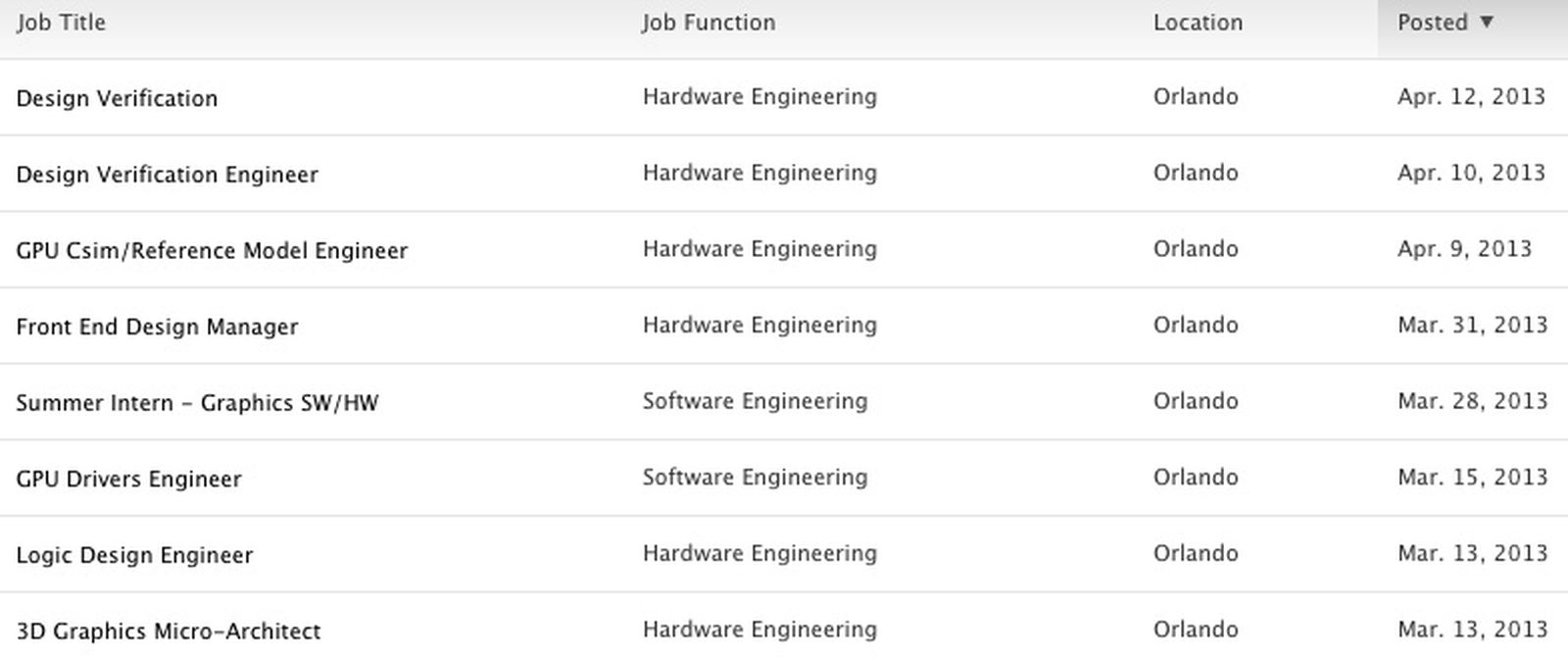View the Logic Design Engineer position
Viewport: 1568px width, 659px height.
coord(135,555)
